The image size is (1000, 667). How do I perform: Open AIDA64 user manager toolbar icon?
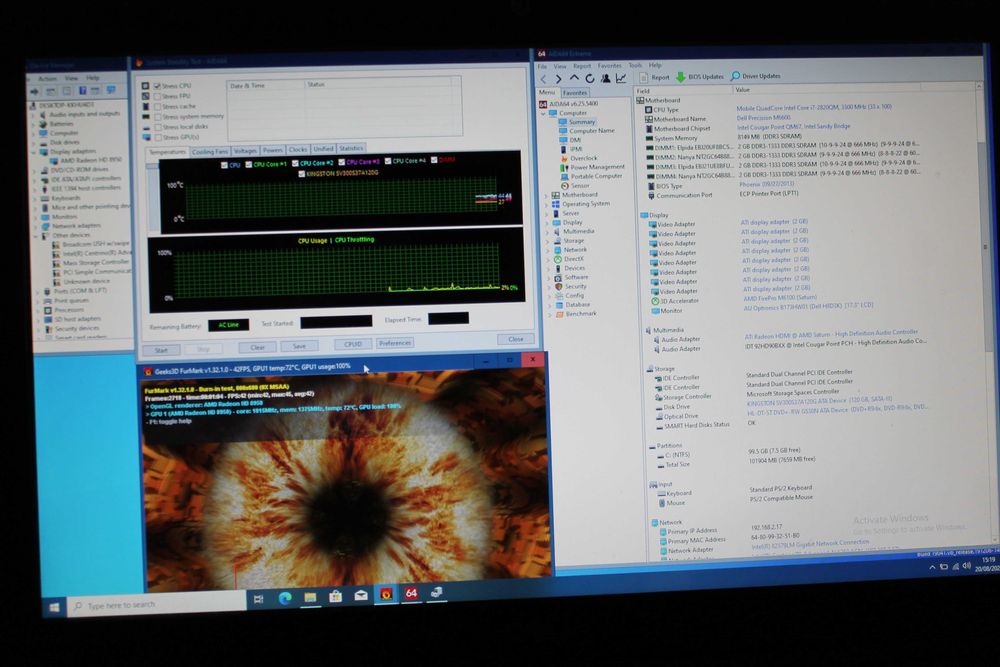coord(605,78)
